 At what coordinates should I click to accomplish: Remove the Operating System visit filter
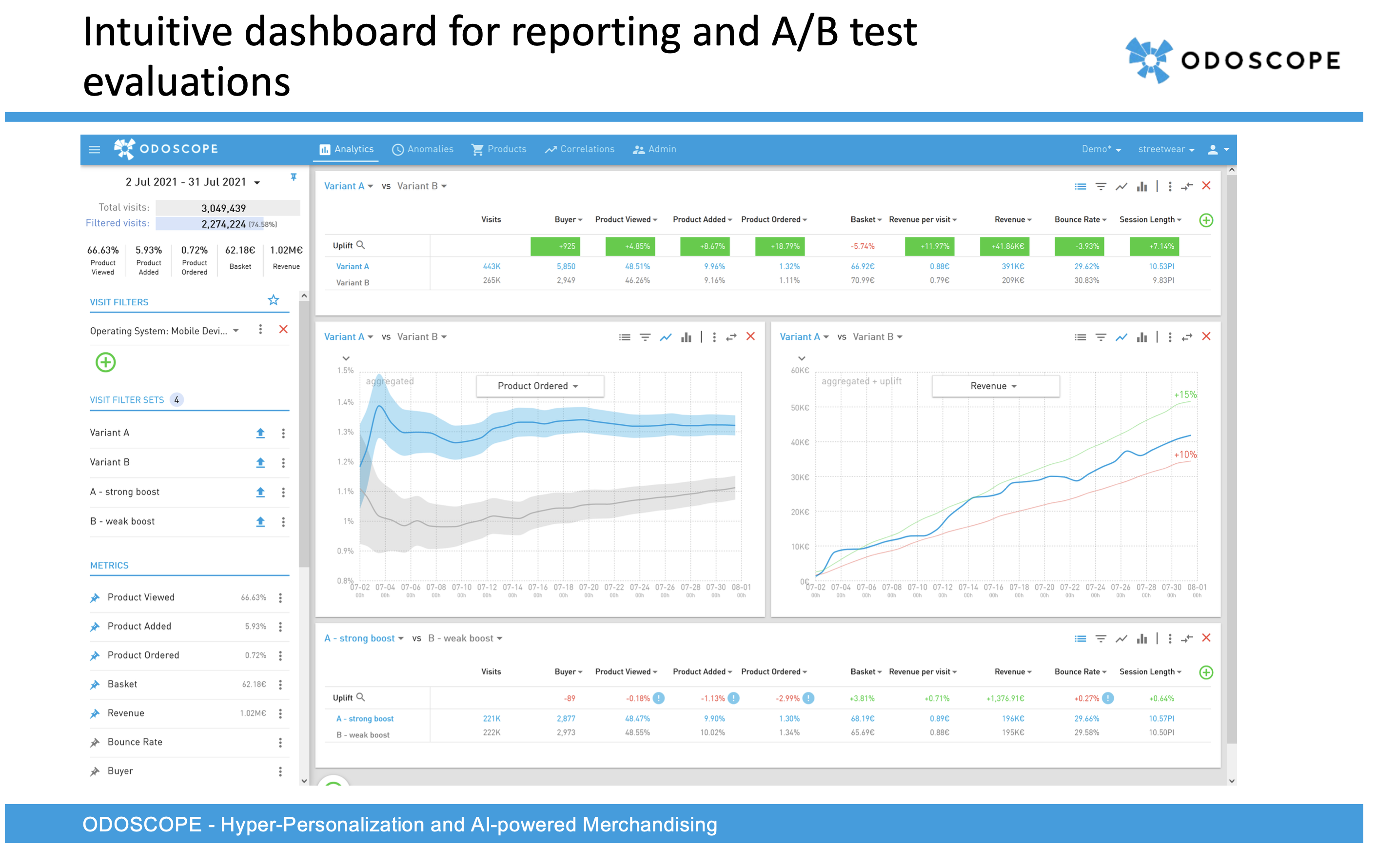283,330
